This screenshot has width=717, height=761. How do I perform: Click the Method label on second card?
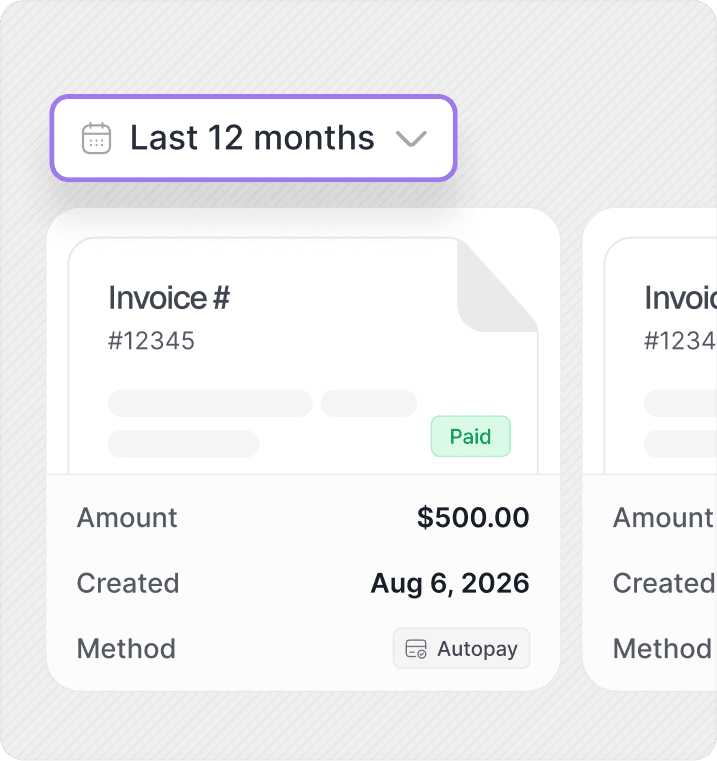(x=662, y=648)
